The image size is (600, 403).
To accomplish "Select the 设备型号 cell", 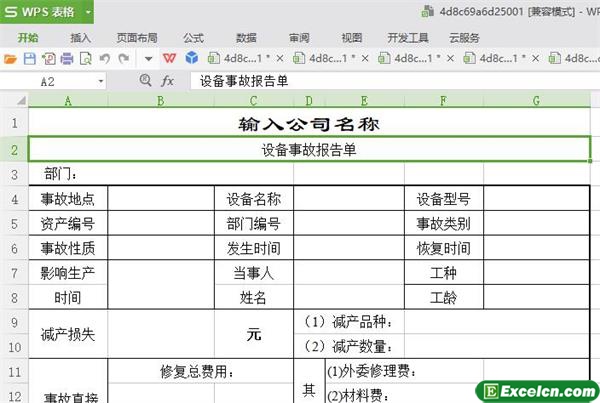I will pos(443,199).
